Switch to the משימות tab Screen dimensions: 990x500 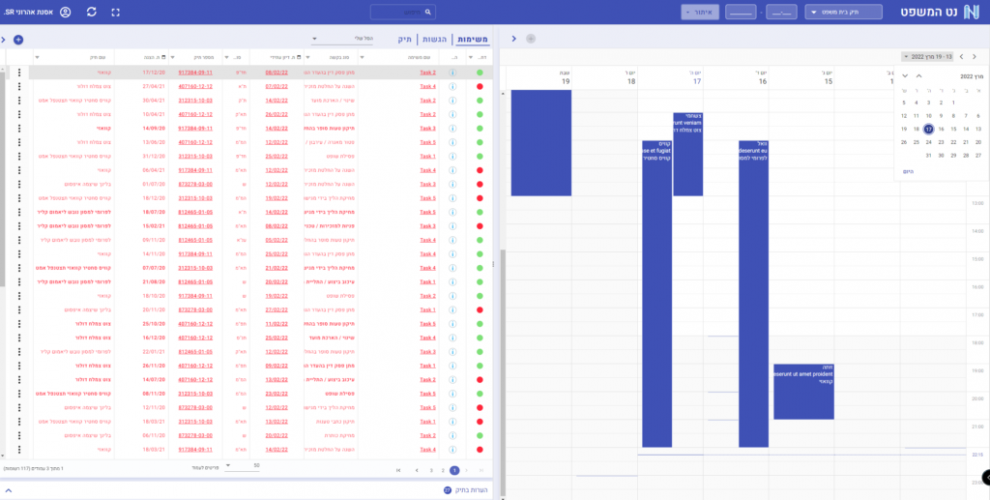(472, 40)
